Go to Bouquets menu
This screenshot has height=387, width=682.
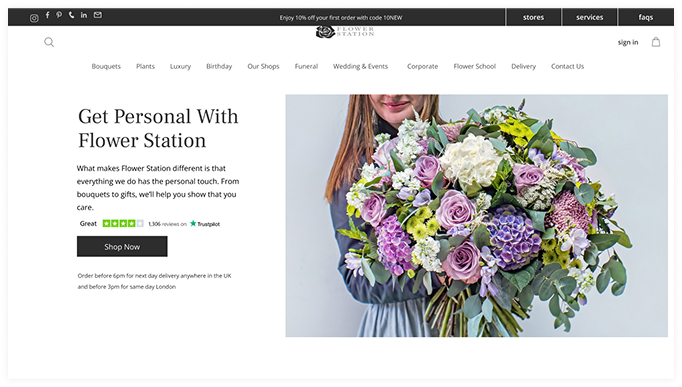click(106, 67)
